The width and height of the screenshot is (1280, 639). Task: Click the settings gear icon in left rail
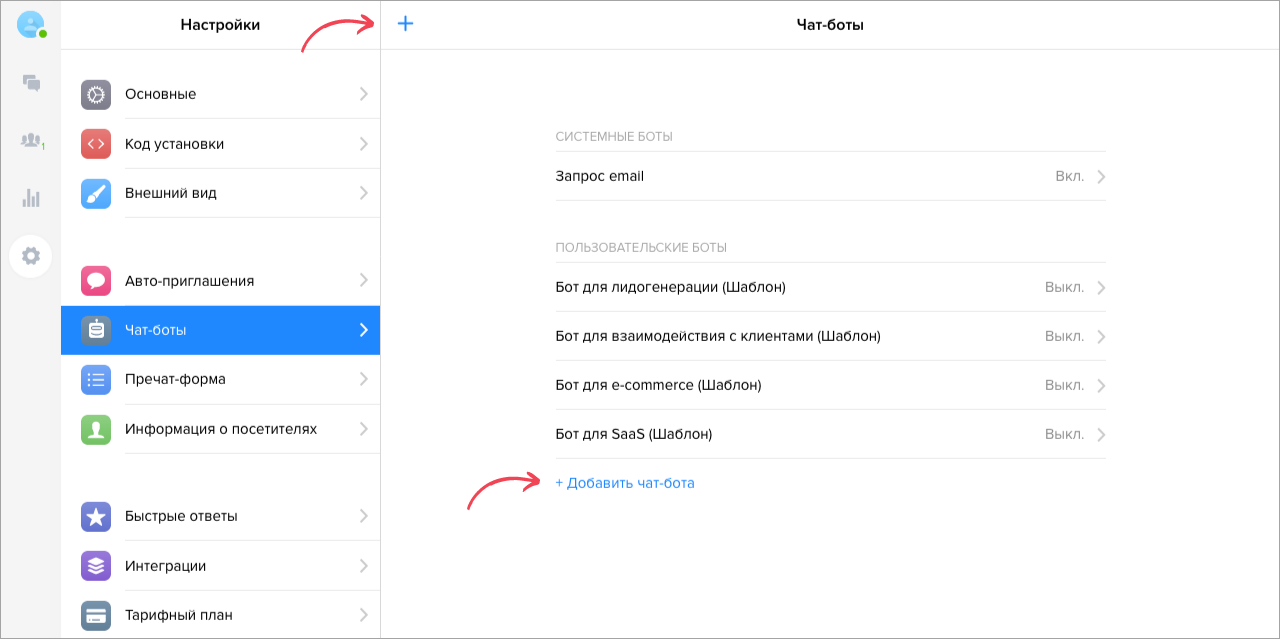pos(31,256)
